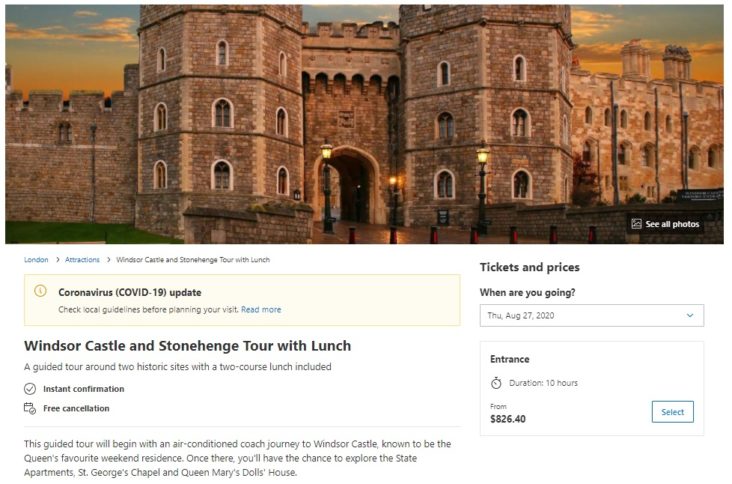Click the Instant confirmation label

84,389
